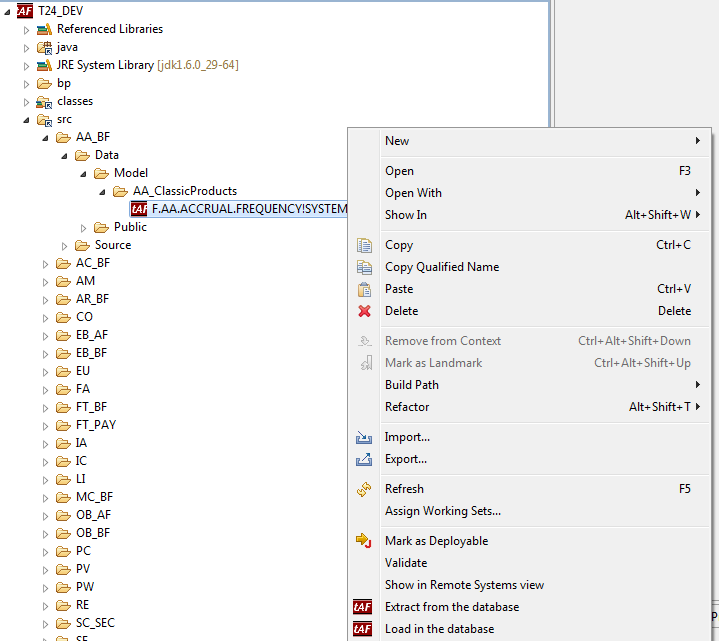Click the Refresh arrows icon
The image size is (719, 641).
[x=364, y=489]
